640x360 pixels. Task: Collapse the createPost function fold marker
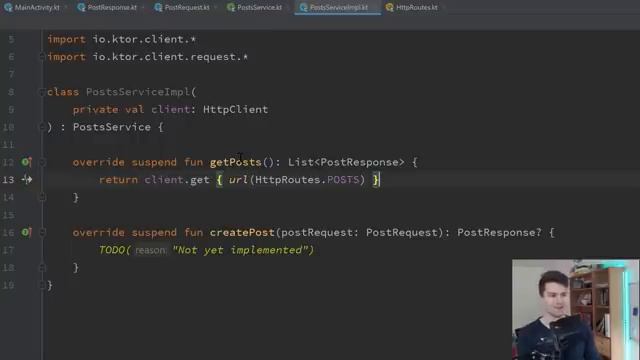[42, 233]
